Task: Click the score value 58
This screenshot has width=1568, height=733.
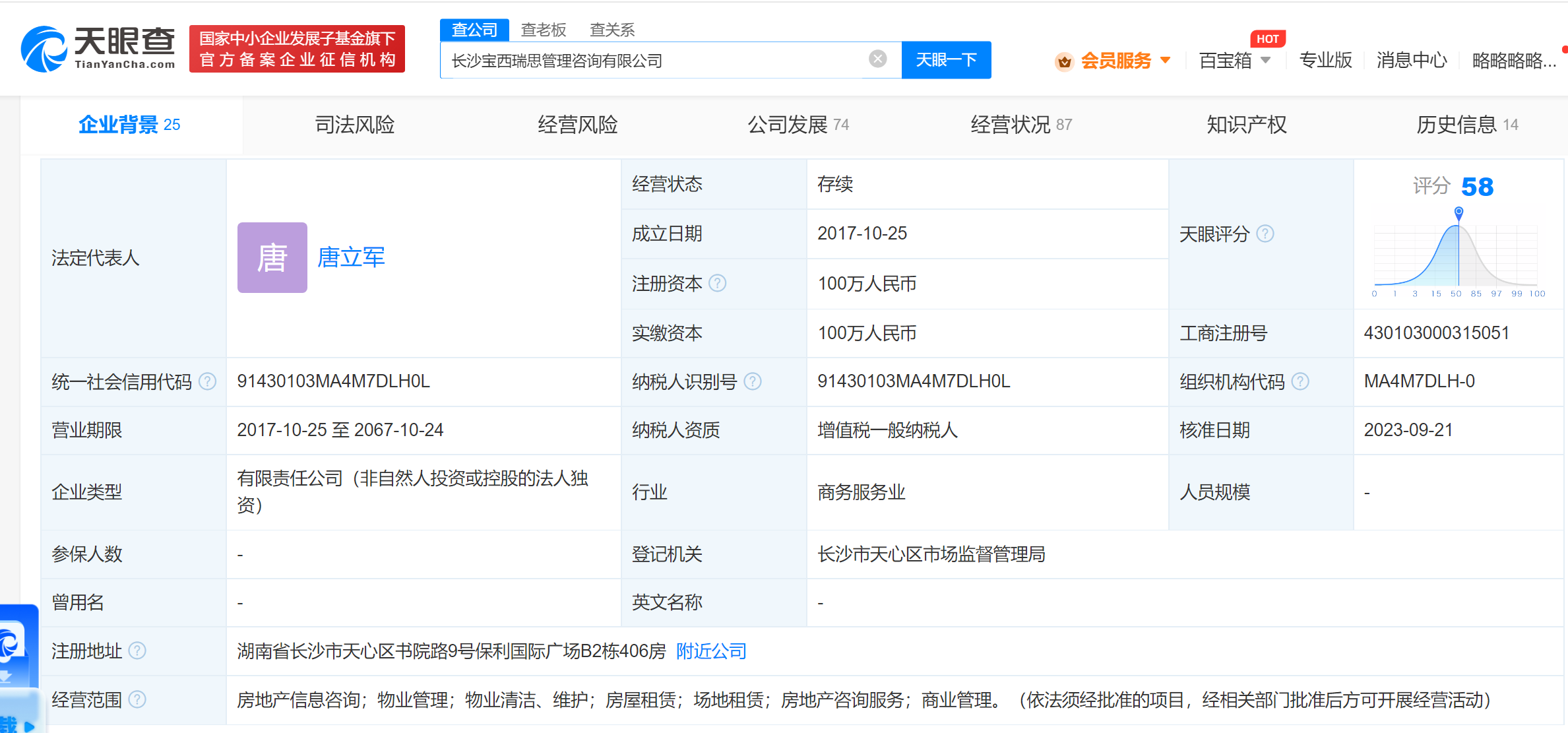Action: (x=1477, y=187)
